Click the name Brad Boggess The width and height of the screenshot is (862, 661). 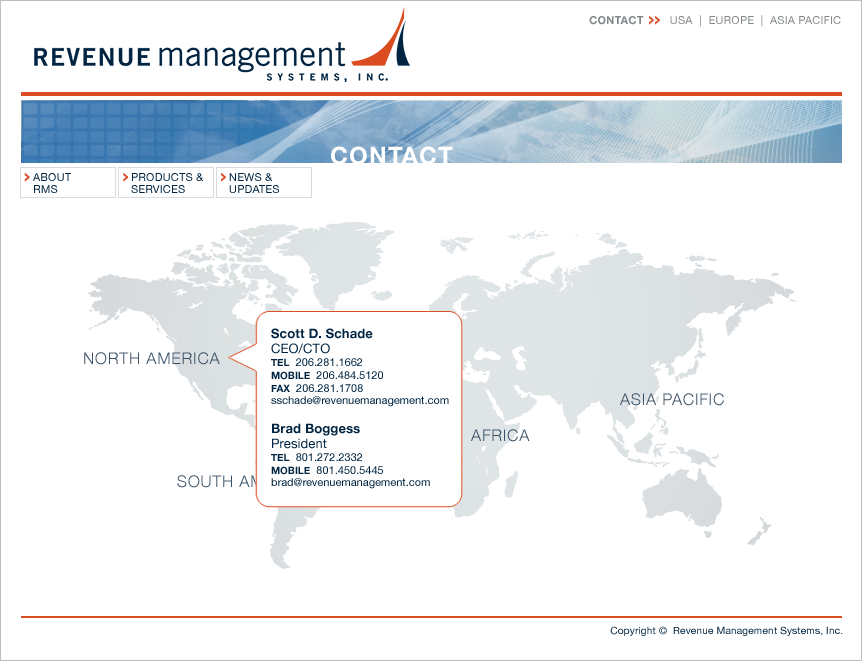[316, 429]
